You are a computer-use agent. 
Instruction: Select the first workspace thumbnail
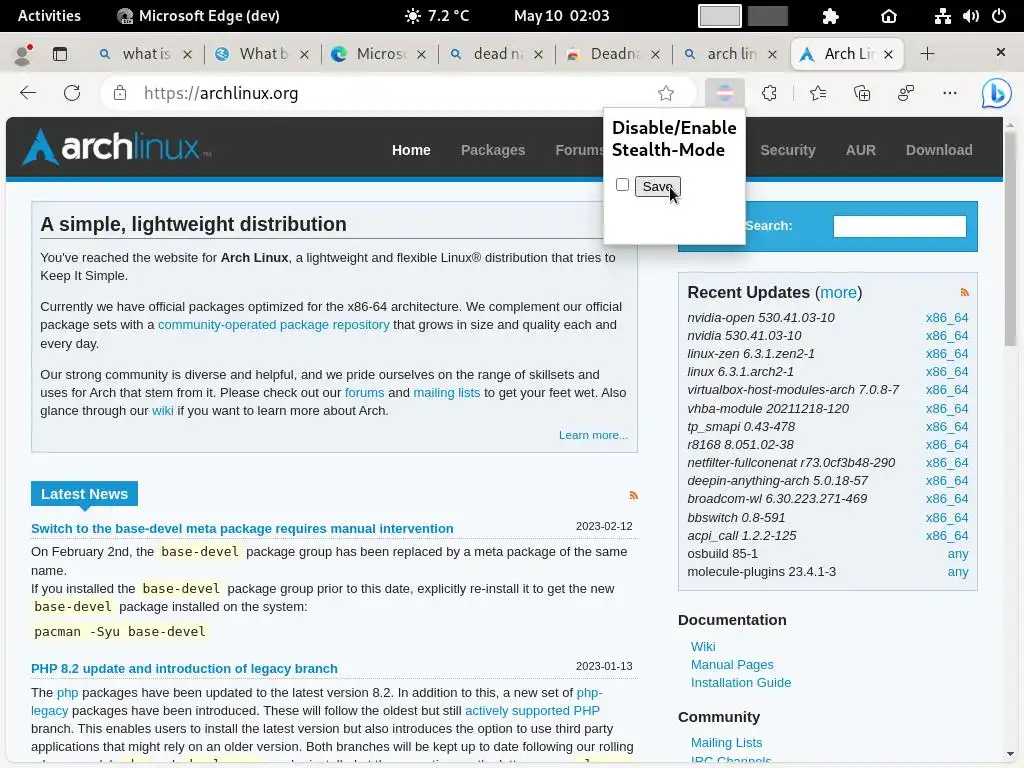click(720, 16)
